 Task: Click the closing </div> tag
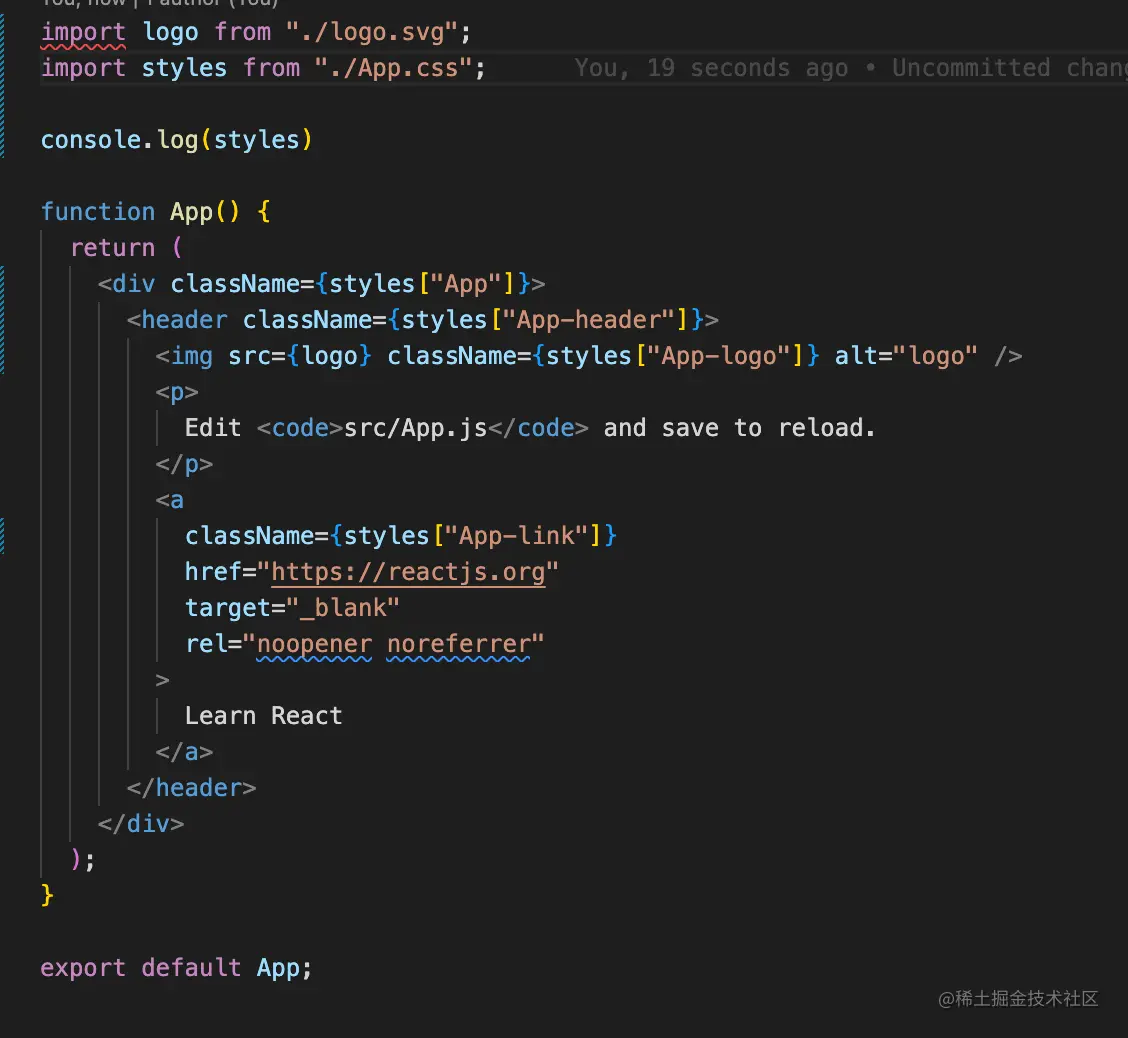(x=141, y=824)
